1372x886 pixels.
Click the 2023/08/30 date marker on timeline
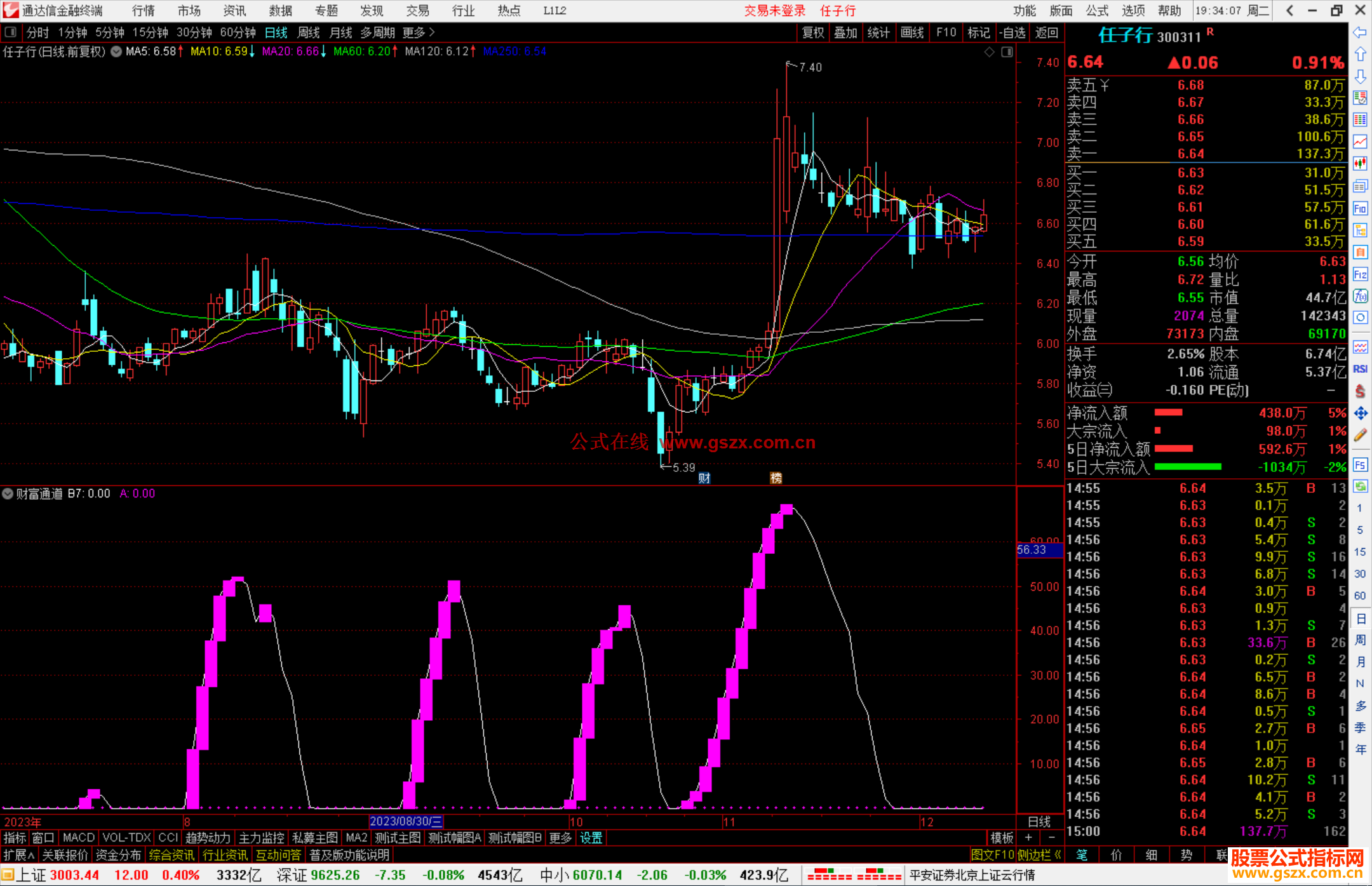click(405, 821)
